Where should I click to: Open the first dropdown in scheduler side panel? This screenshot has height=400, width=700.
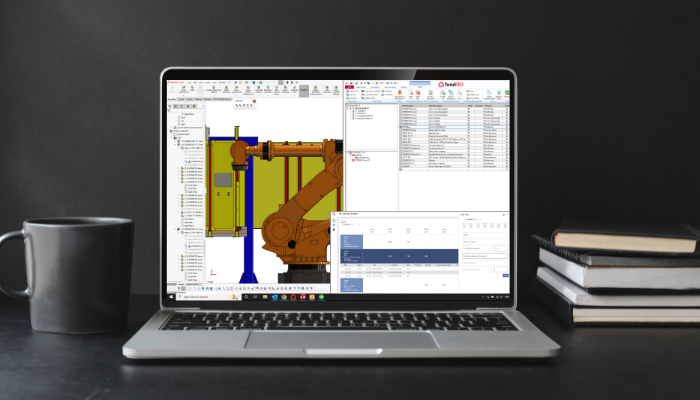pos(485,235)
